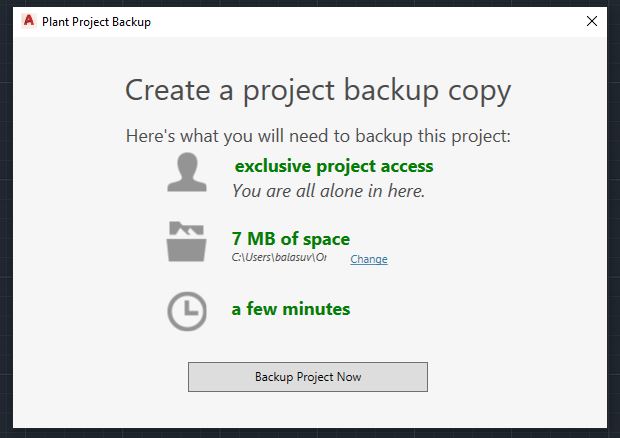
Task: Select the 'Here's what you will need' subtitle
Action: tap(318, 136)
